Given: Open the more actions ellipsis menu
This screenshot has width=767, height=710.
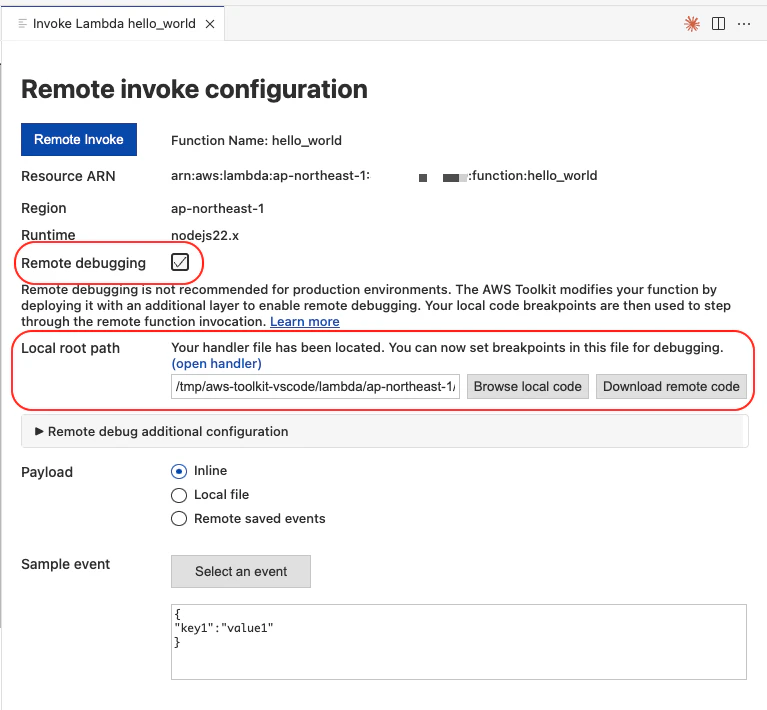Looking at the screenshot, I should pos(744,23).
